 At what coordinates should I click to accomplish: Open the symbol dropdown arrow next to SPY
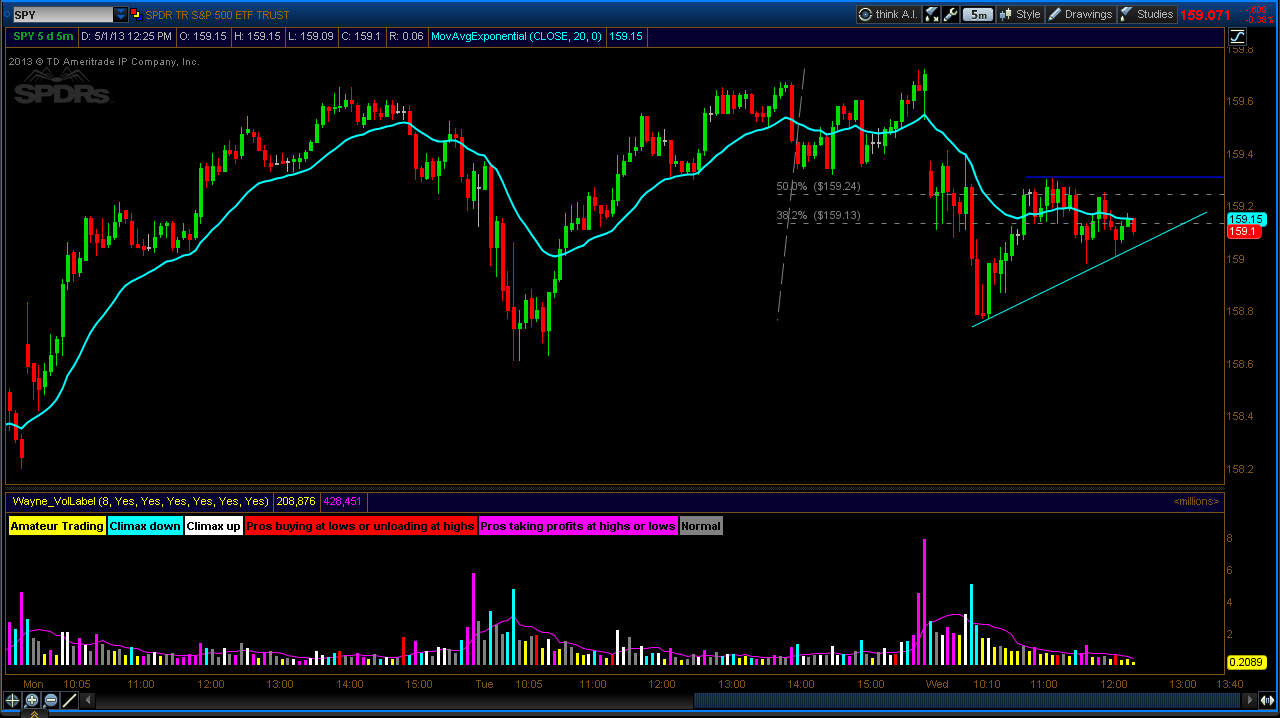(121, 14)
